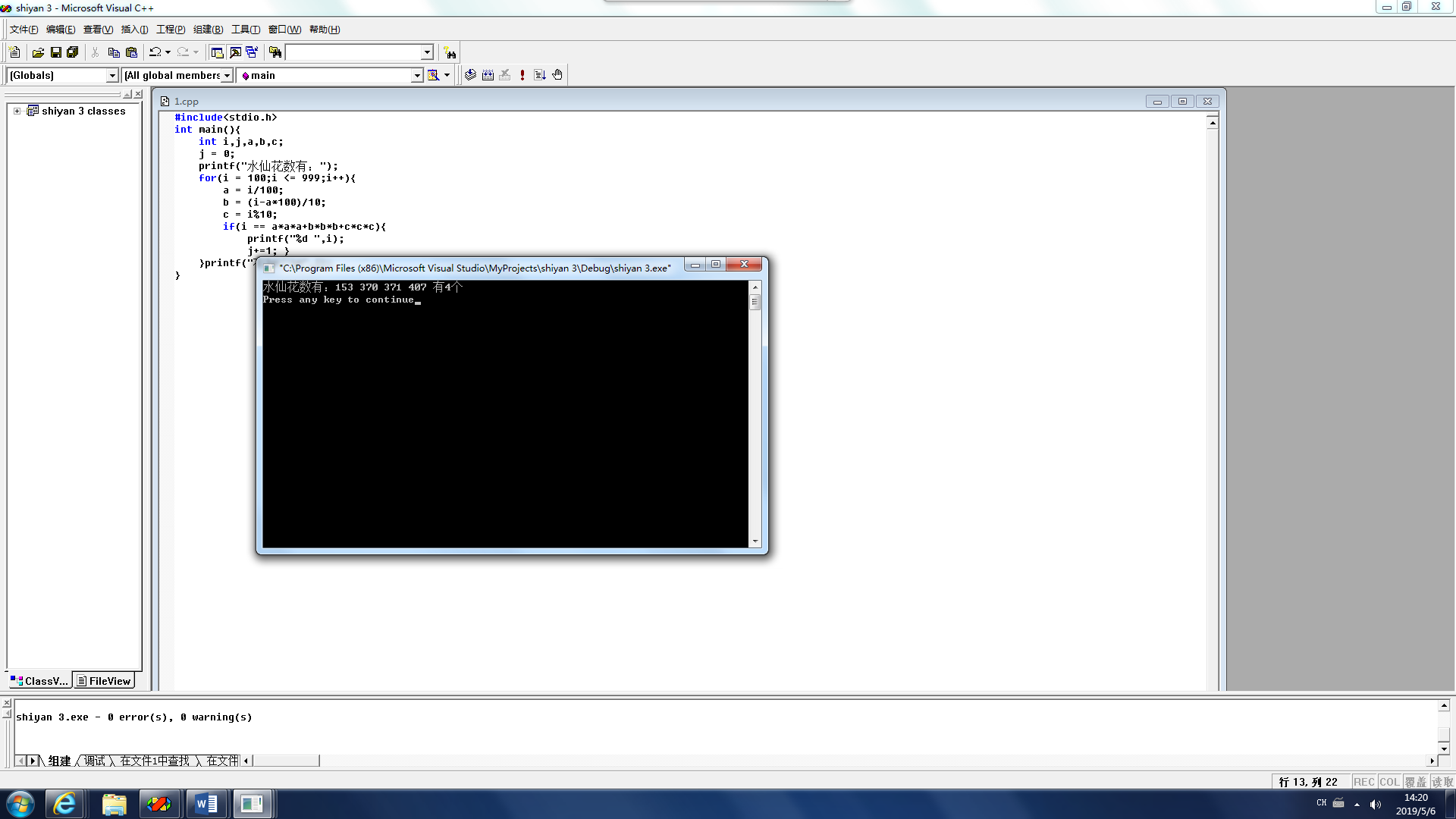Toggle the REC indicator in status bar

point(1363,782)
